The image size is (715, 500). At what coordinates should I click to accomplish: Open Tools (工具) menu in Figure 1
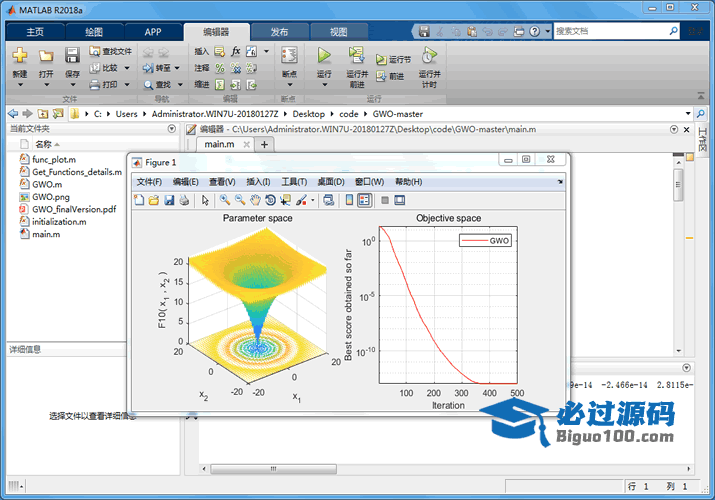coord(294,182)
